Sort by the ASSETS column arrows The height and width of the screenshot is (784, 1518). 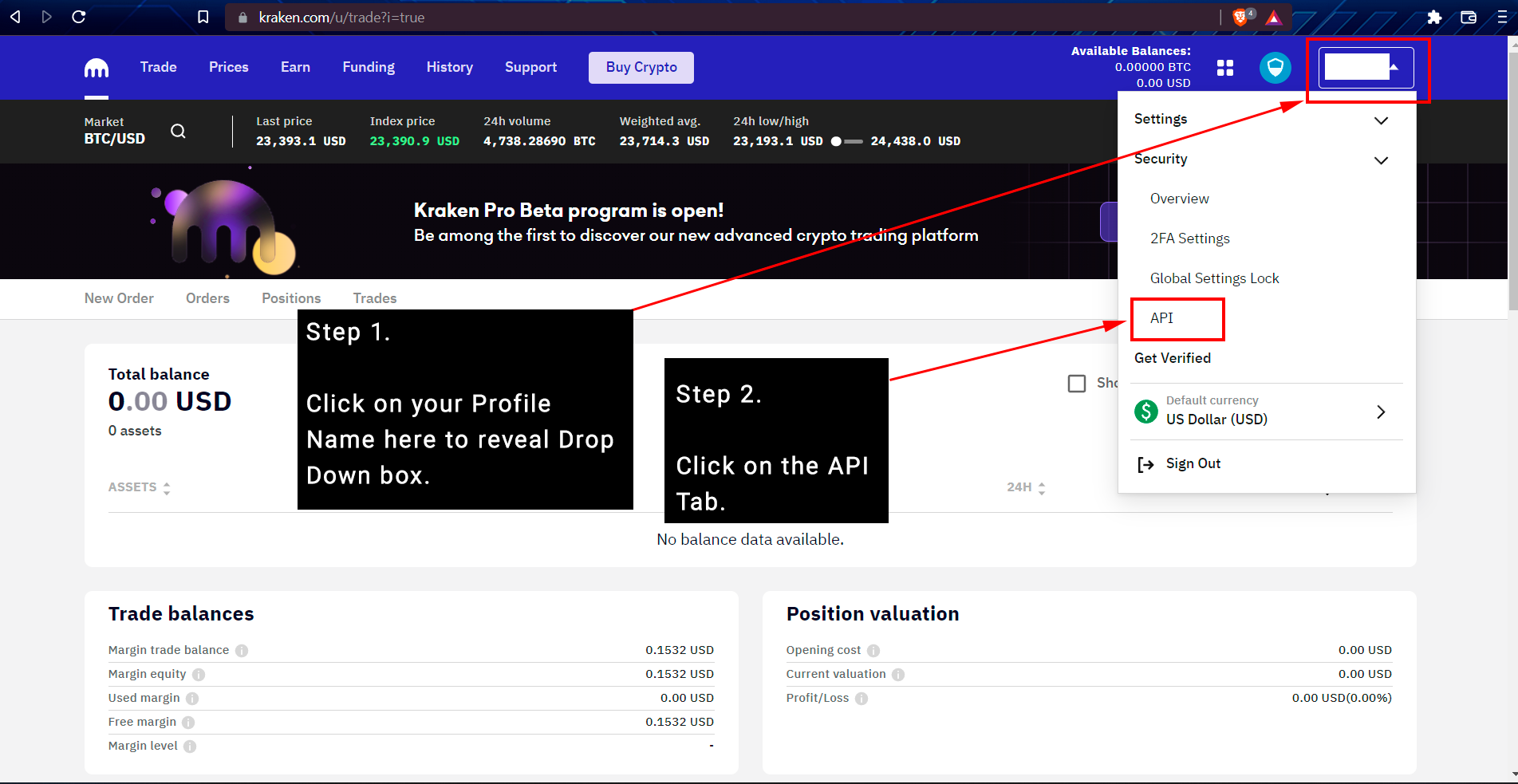167,488
